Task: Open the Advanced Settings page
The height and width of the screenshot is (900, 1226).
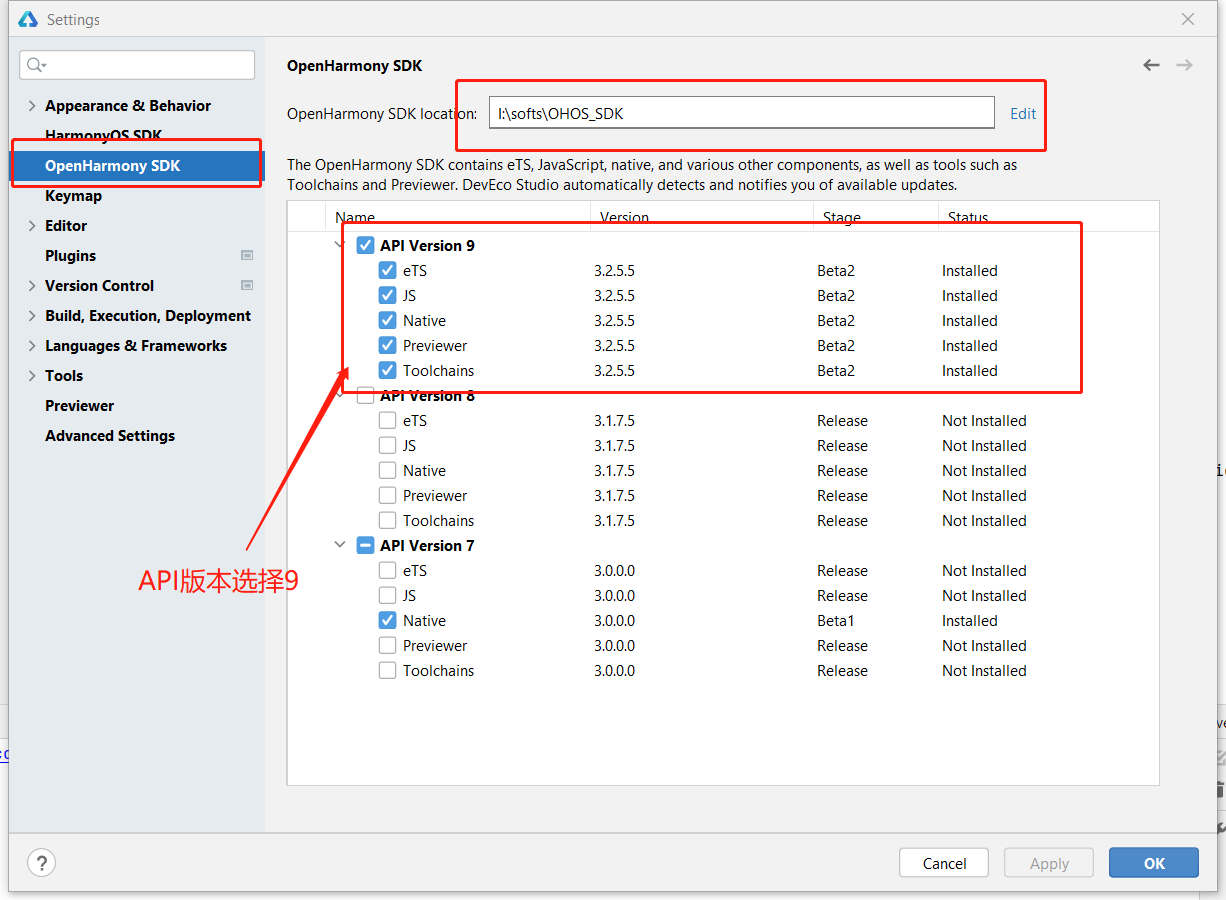Action: coord(110,436)
